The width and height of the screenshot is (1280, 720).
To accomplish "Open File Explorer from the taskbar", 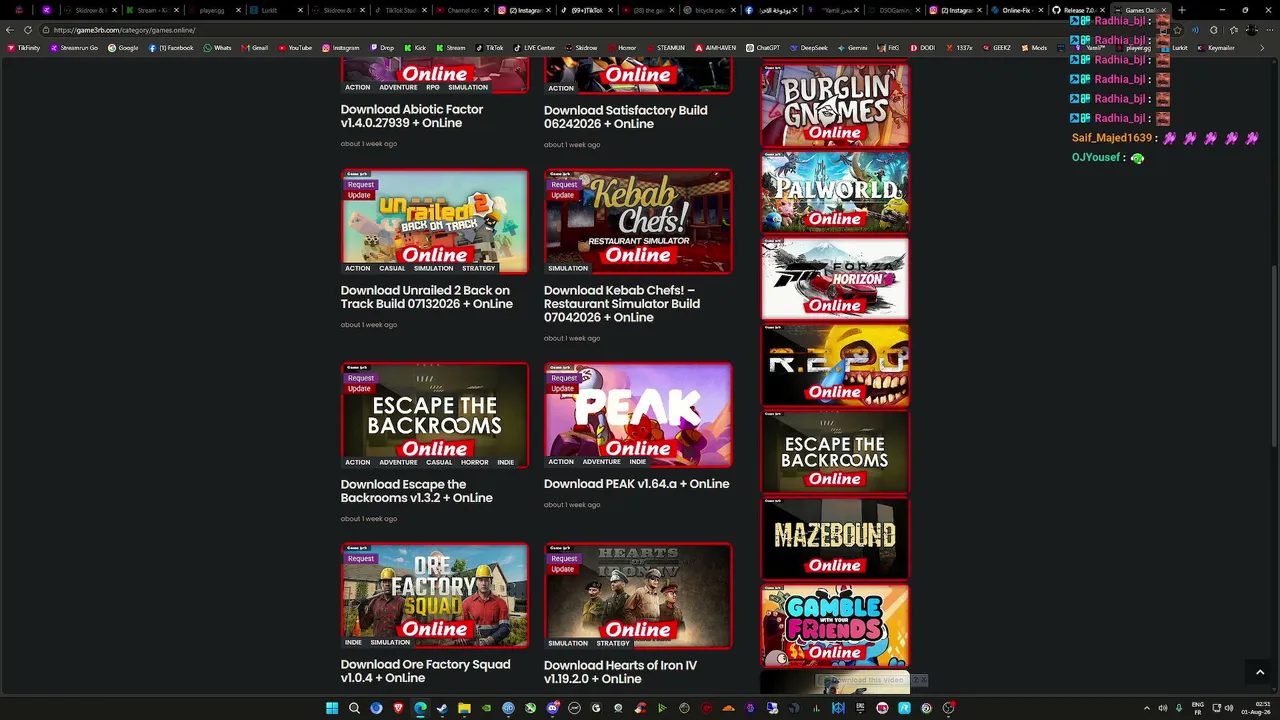I will [464, 708].
